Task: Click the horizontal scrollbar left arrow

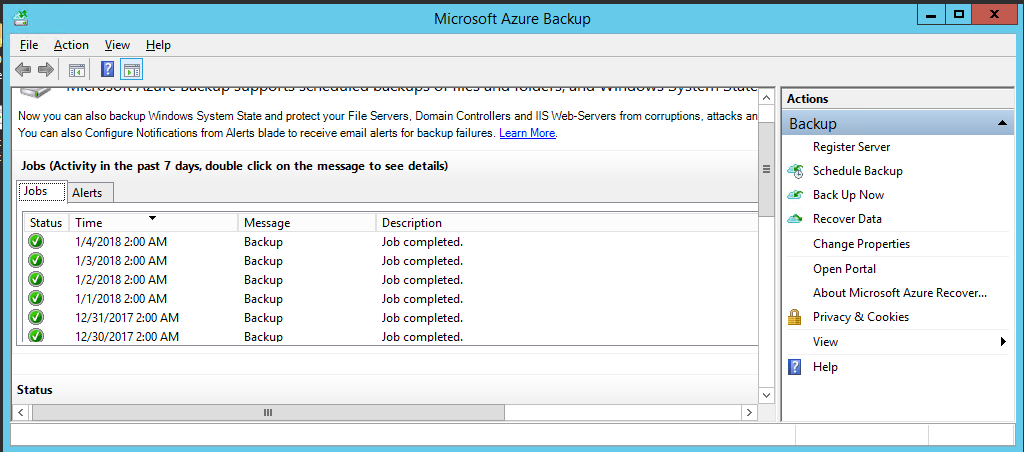Action: click(20, 412)
